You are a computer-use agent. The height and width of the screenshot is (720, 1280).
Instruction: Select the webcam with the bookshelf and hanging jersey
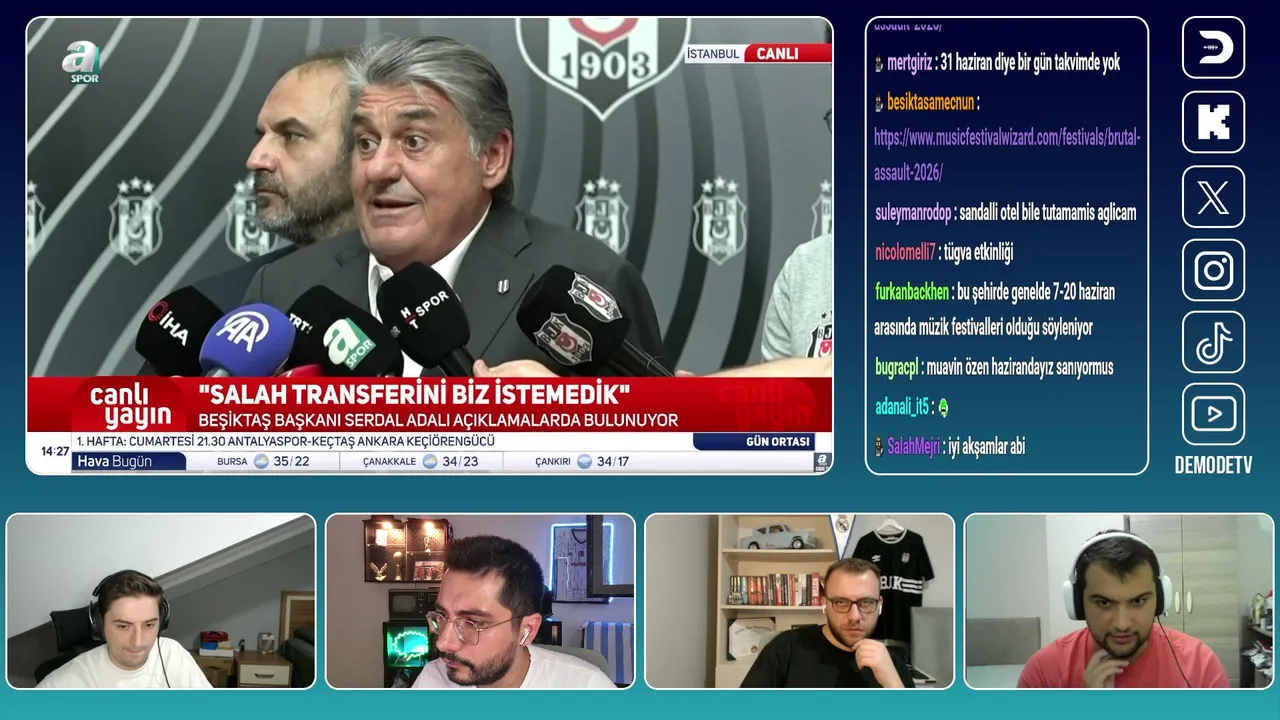coord(800,601)
